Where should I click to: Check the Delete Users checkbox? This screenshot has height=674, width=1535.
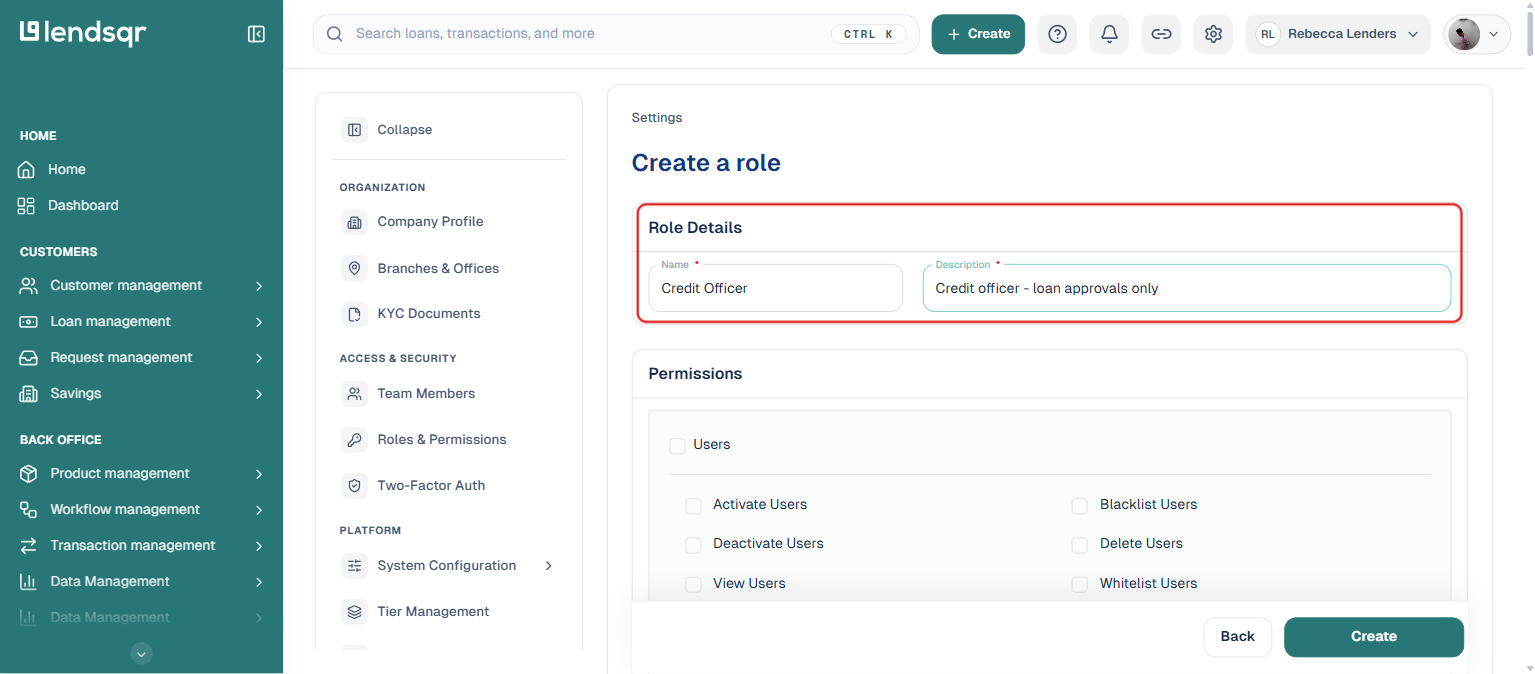click(x=1079, y=545)
